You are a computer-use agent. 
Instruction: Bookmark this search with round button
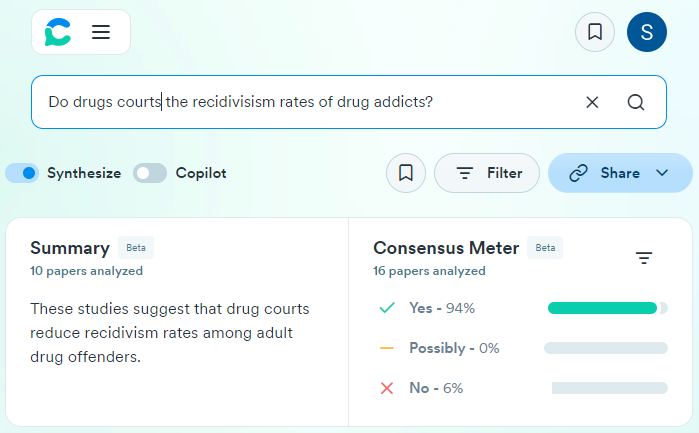click(406, 173)
